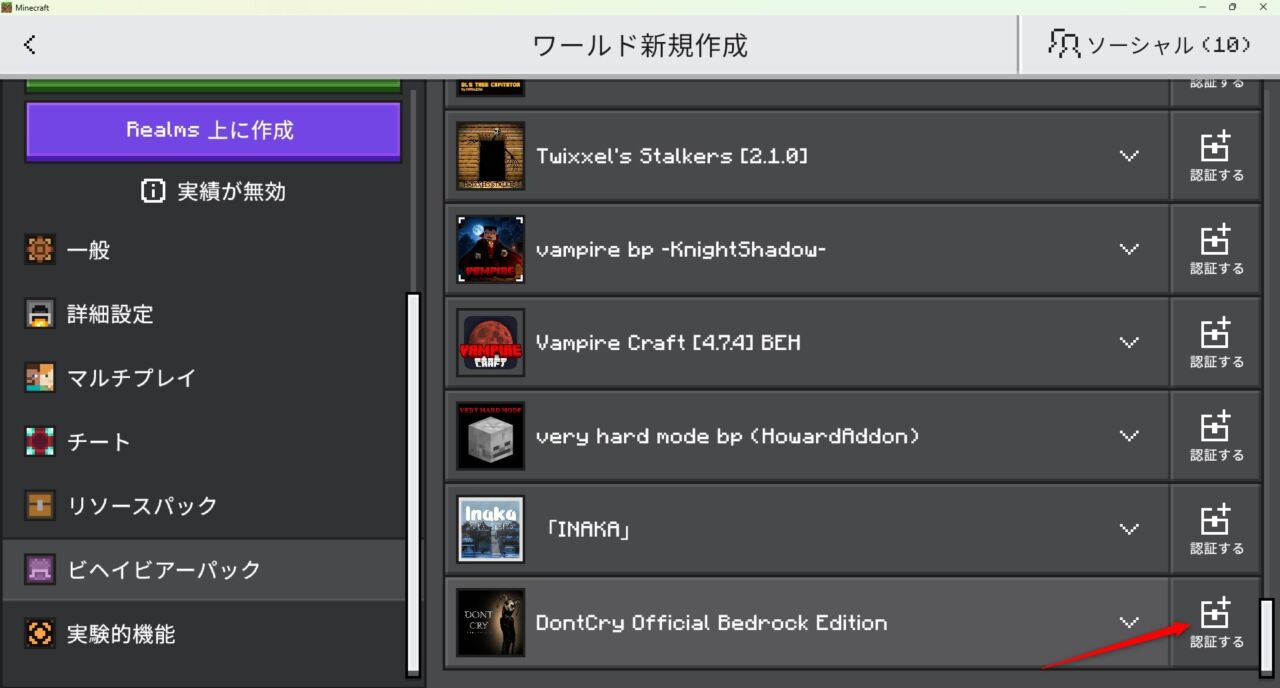Click the 実績が無効 info icon
This screenshot has width=1280, height=688.
pyautogui.click(x=153, y=191)
